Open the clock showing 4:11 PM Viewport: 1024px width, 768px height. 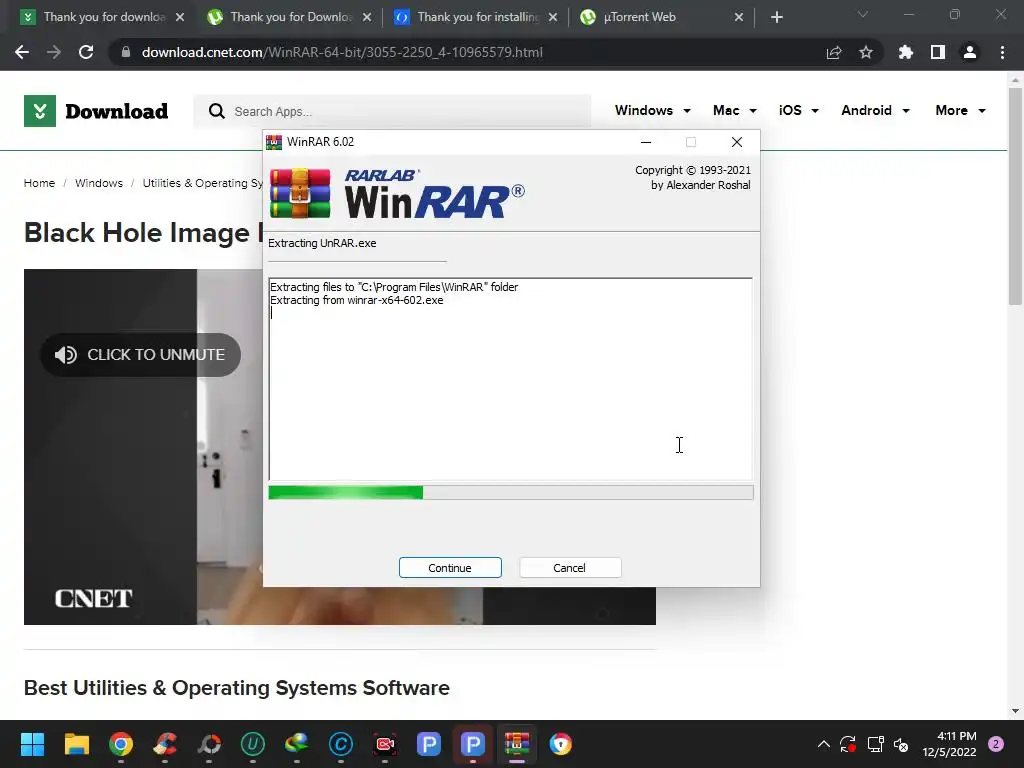(x=949, y=744)
